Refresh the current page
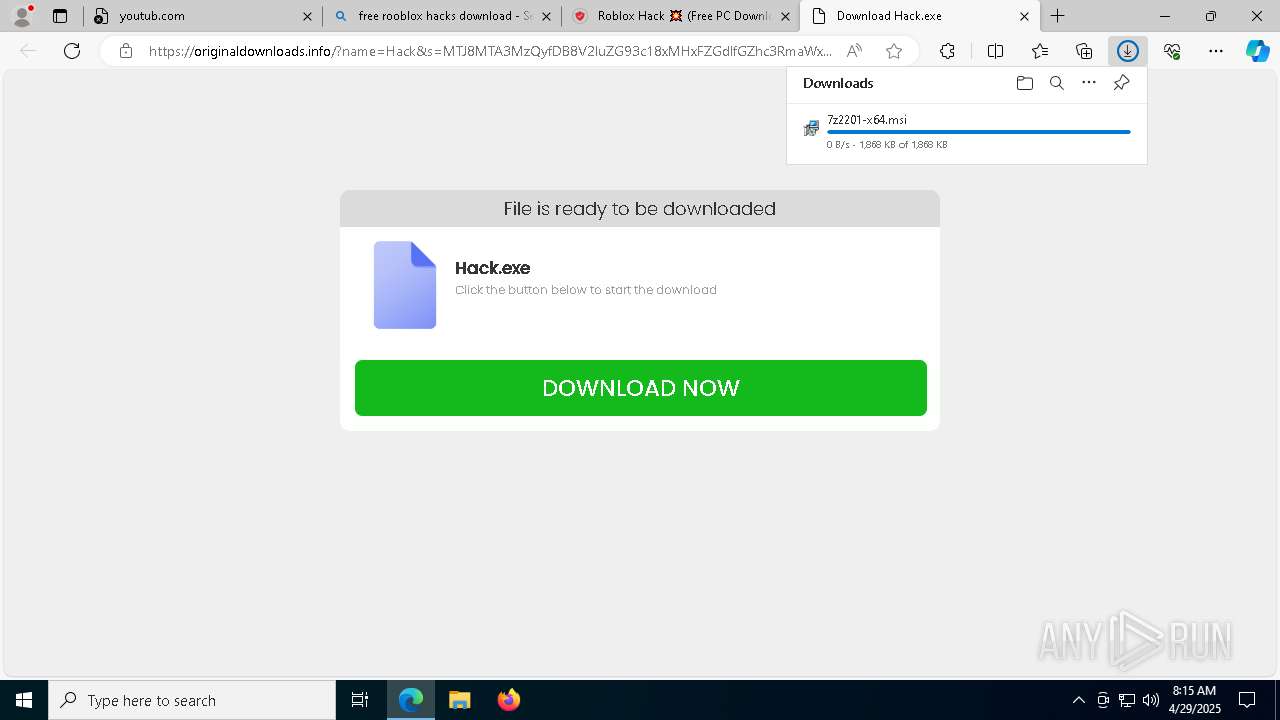 click(x=72, y=51)
